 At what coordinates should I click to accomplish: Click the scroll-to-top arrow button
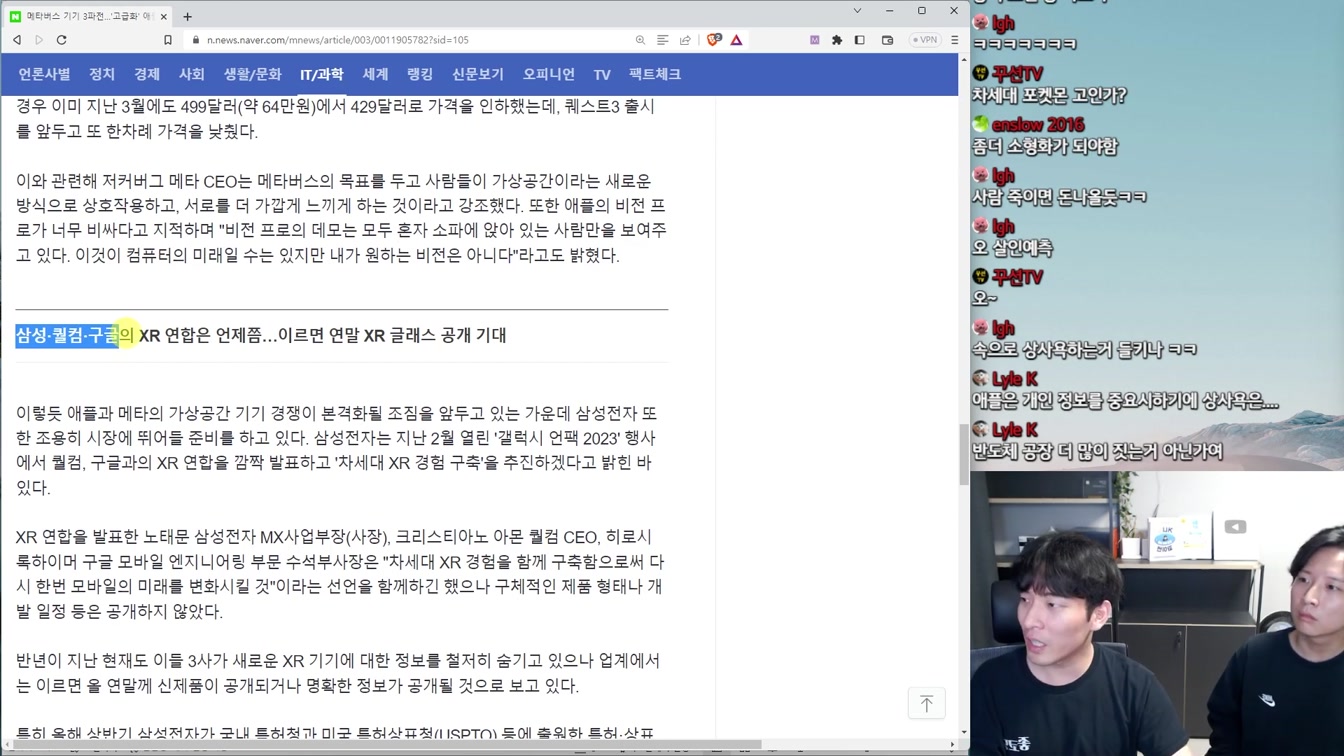tap(927, 703)
